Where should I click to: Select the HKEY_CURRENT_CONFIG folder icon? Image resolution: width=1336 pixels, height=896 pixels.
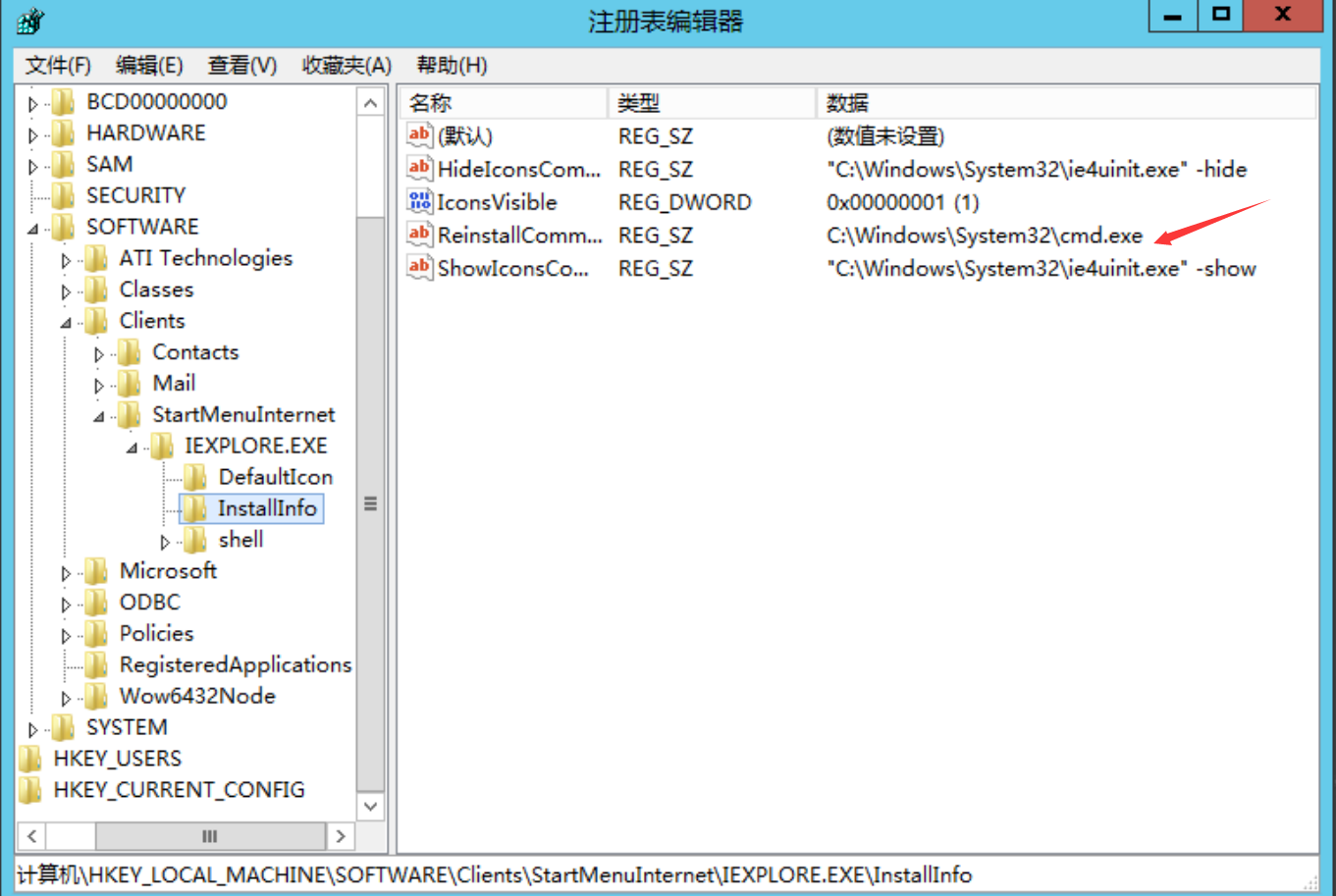[x=30, y=790]
